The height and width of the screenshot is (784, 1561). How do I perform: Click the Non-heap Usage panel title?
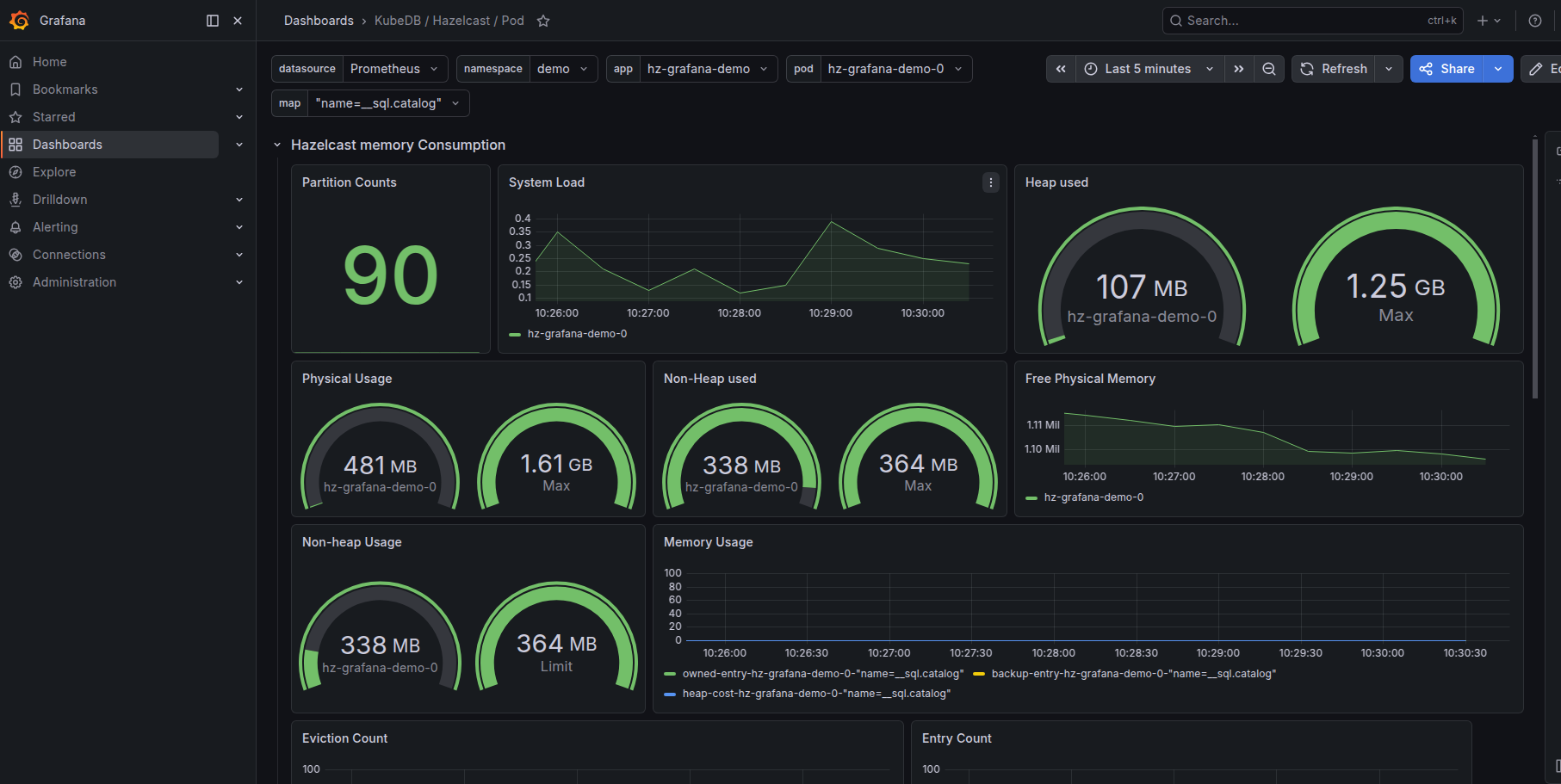pyautogui.click(x=351, y=542)
